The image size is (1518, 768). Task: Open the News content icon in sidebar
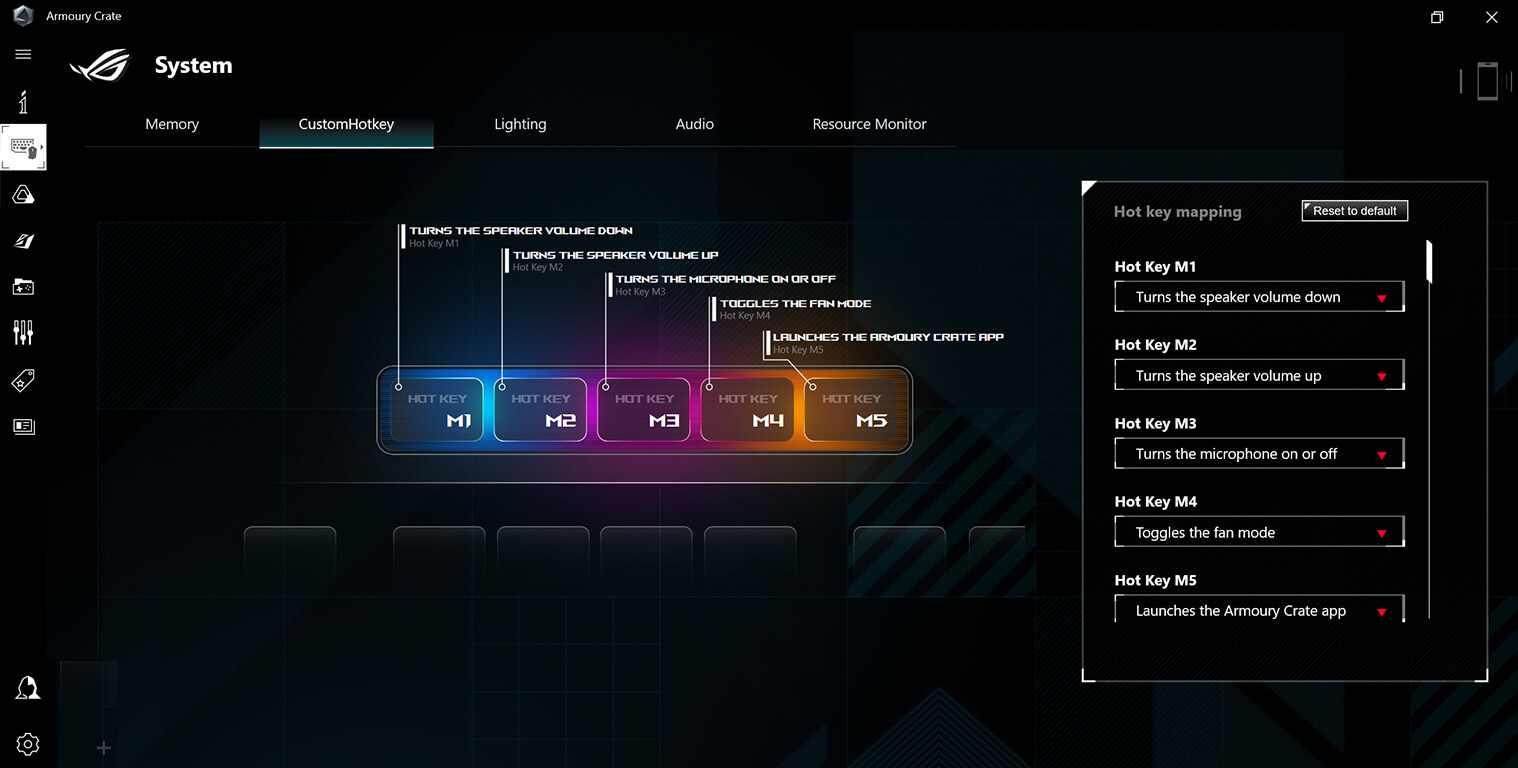click(23, 426)
